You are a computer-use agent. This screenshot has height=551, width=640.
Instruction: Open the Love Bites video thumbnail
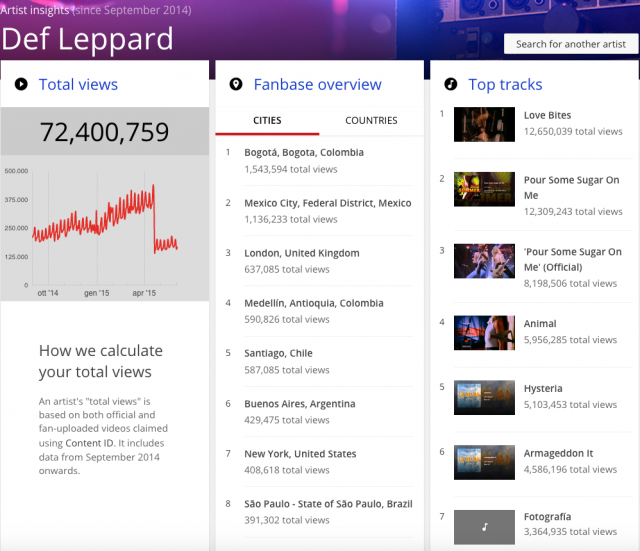click(x=484, y=124)
